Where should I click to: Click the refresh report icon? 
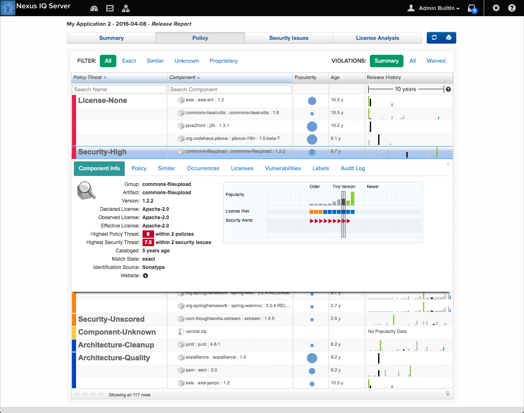click(434, 38)
